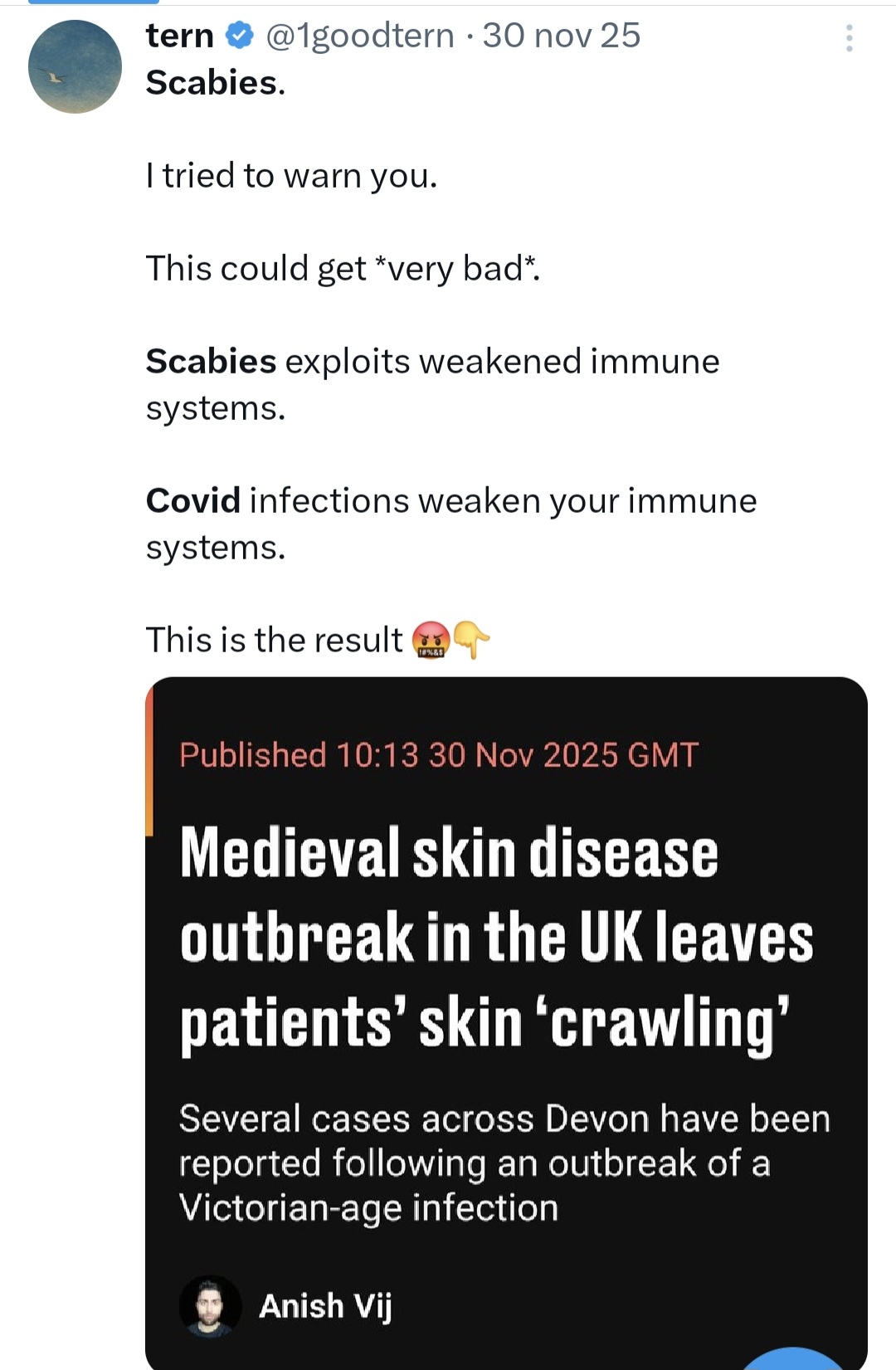Click the bold "Scabies." opening line

216,83
